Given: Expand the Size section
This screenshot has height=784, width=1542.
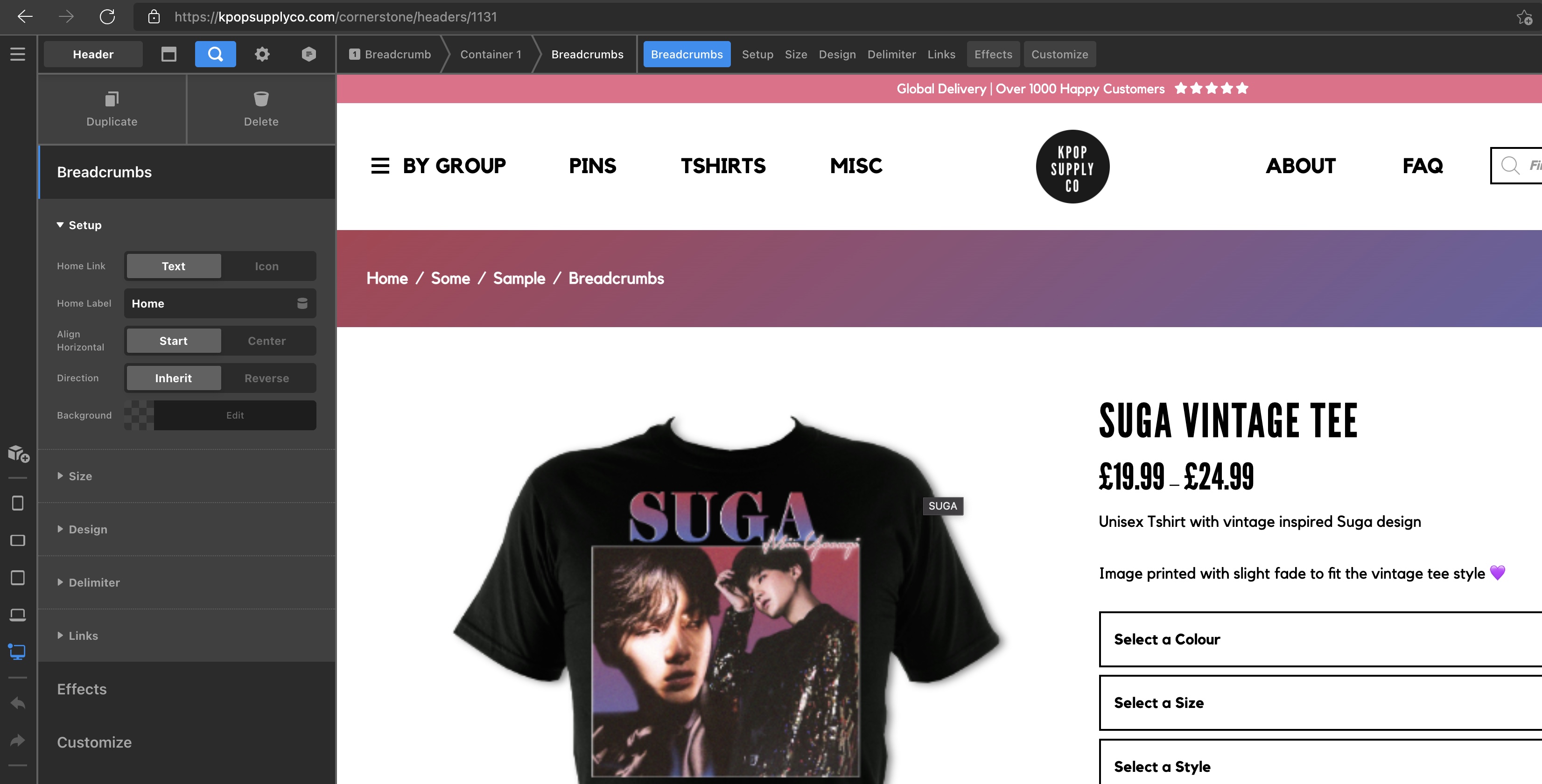Looking at the screenshot, I should (80, 476).
